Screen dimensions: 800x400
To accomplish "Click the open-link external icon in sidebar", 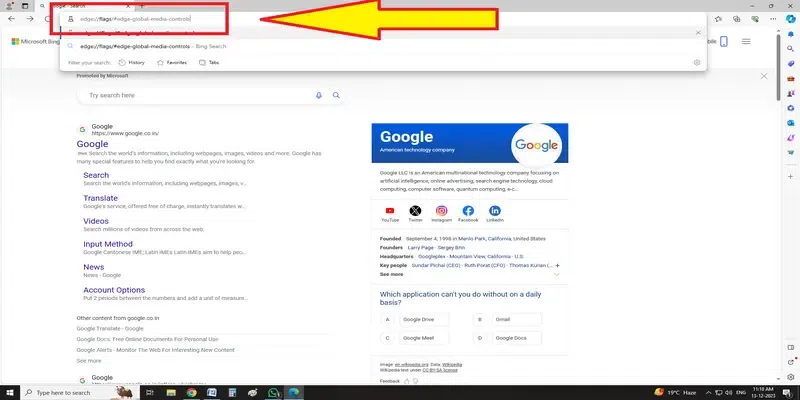I will pos(791,363).
